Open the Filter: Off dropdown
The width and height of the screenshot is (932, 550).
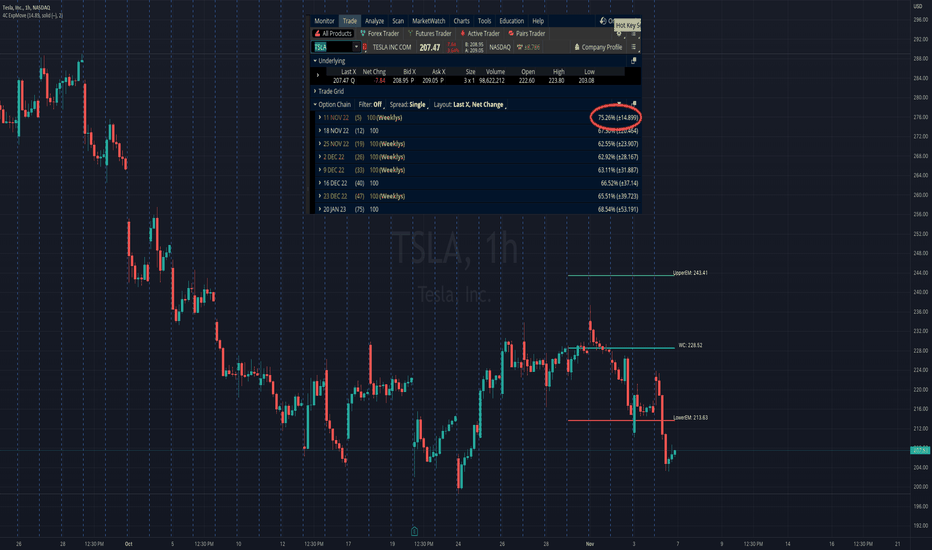(371, 105)
